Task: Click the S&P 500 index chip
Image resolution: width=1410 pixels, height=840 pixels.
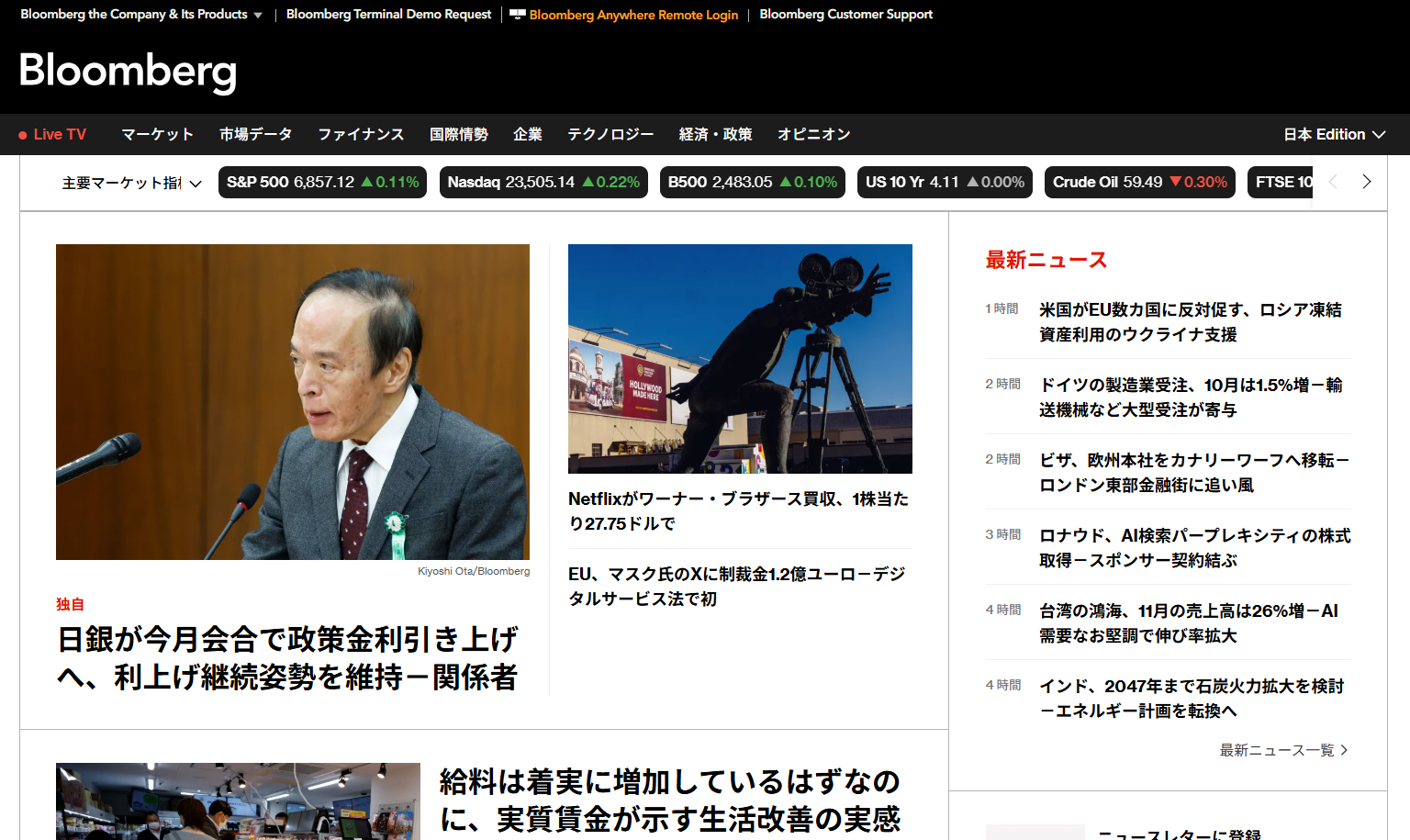Action: tap(322, 182)
